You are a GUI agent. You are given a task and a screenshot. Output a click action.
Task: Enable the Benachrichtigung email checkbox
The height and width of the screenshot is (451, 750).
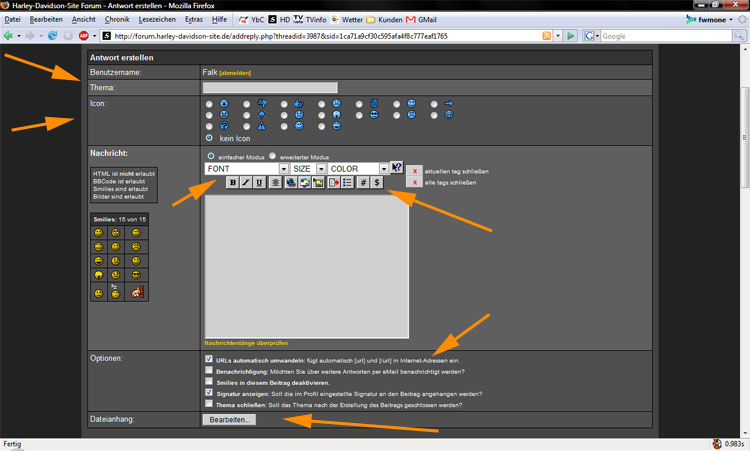click(x=208, y=370)
